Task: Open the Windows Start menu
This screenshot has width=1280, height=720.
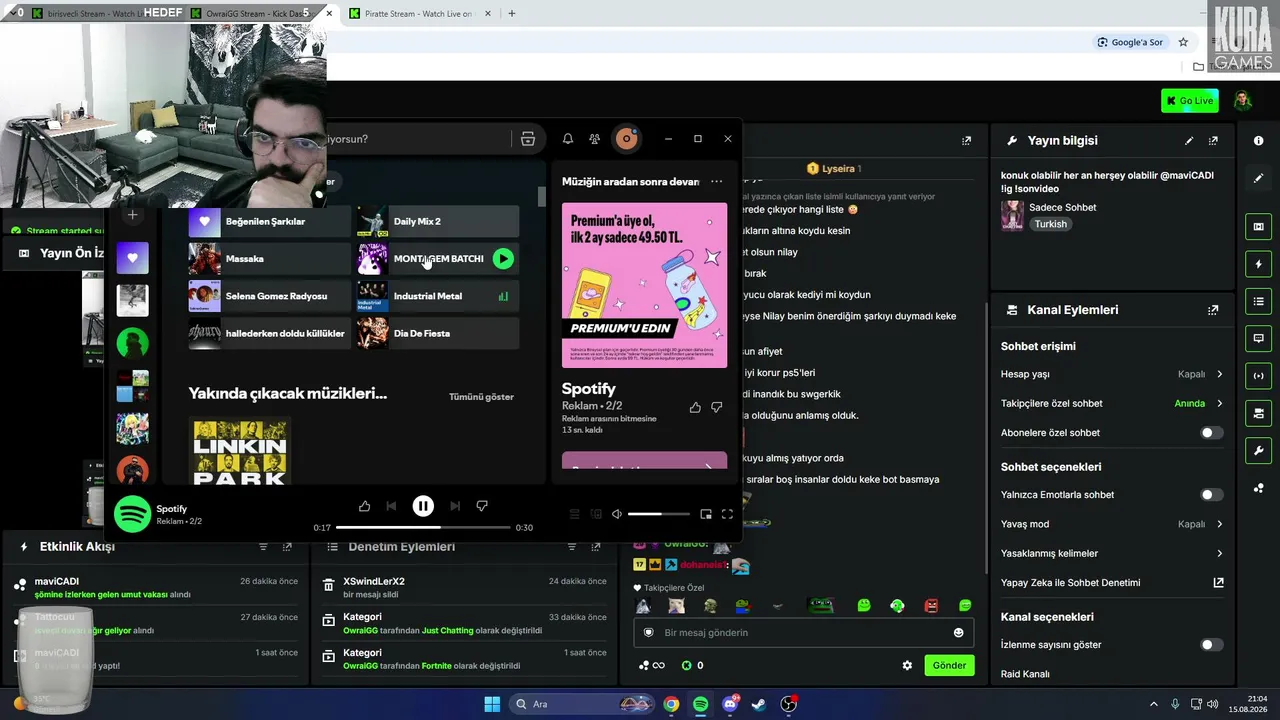Action: pyautogui.click(x=492, y=704)
